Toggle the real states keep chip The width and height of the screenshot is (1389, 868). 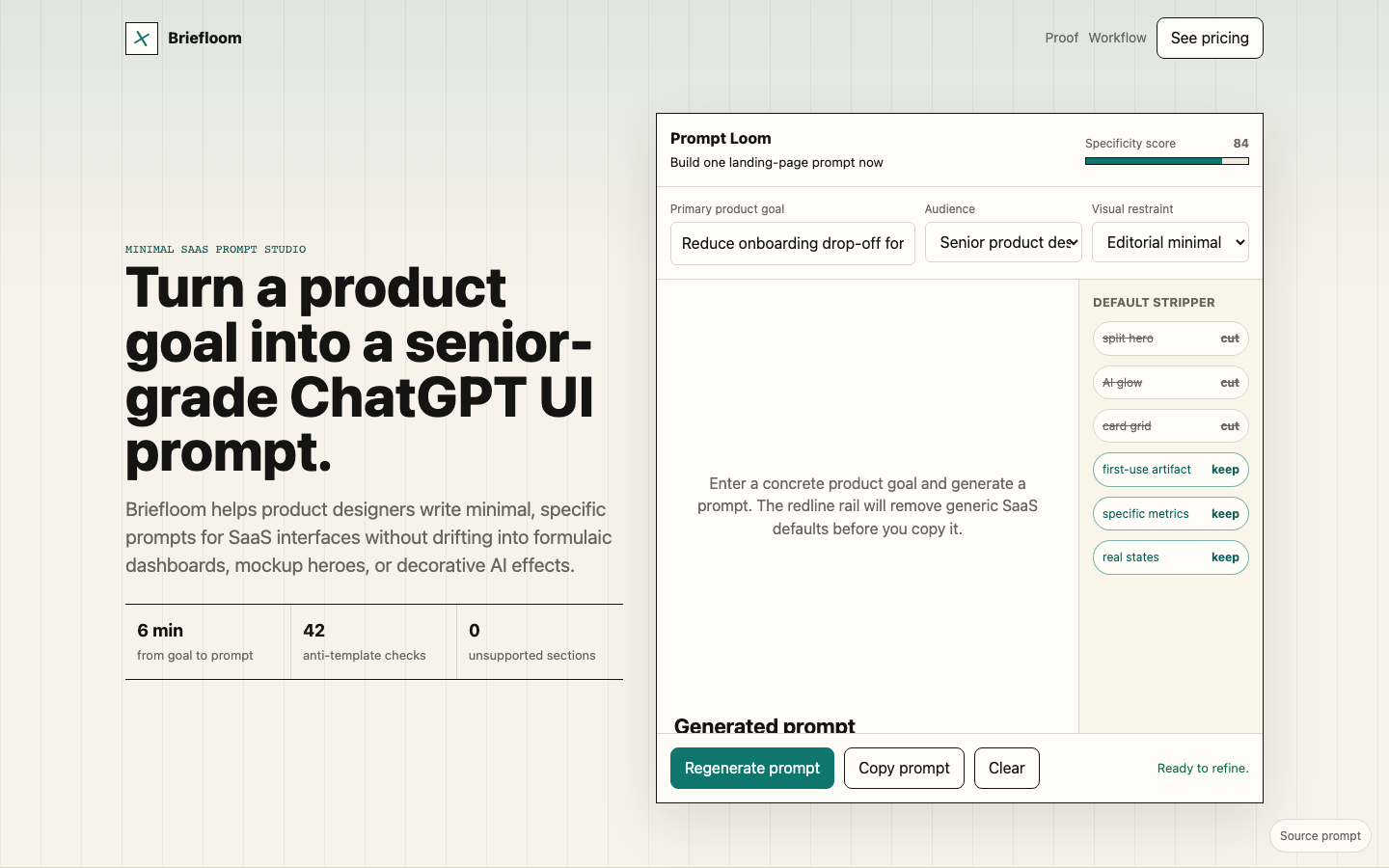(1170, 557)
